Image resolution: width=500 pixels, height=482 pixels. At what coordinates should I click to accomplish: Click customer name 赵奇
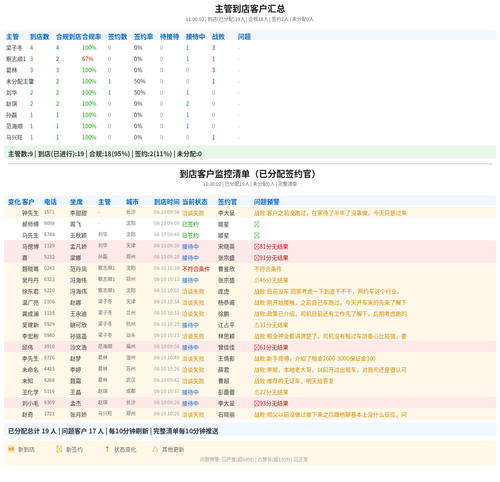coord(28,415)
